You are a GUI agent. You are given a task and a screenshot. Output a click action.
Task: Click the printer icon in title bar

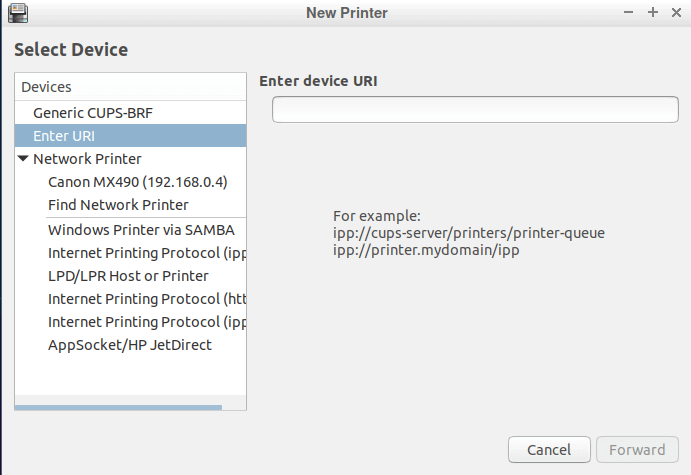pyautogui.click(x=18, y=12)
